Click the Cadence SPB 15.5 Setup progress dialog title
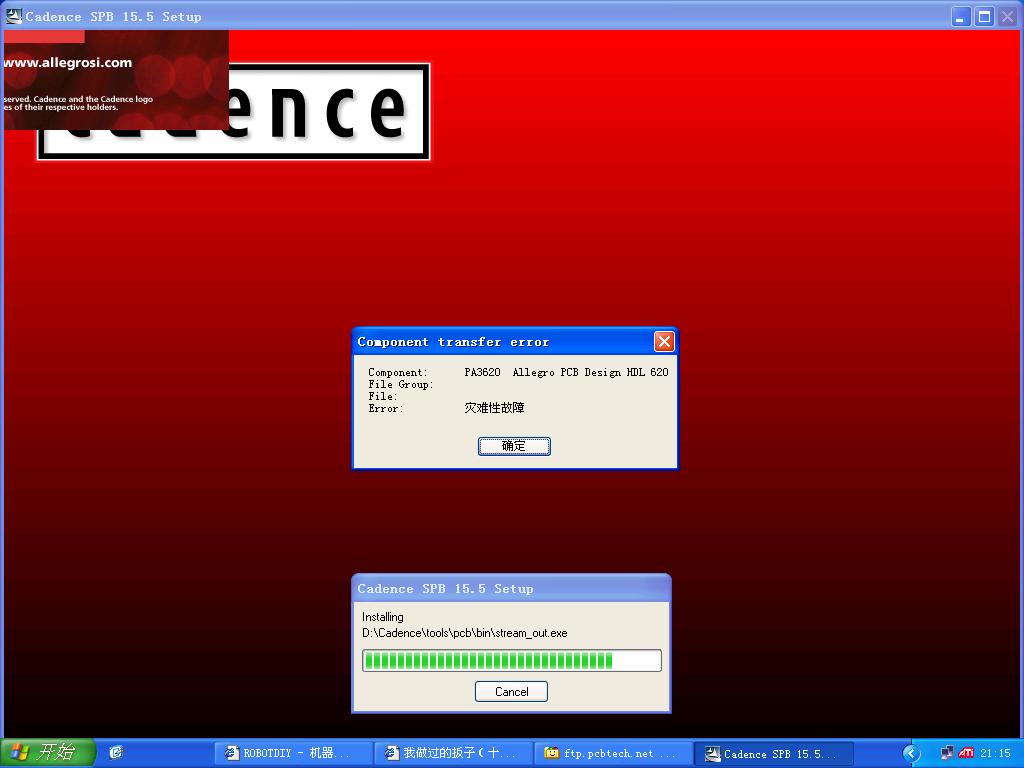The height and width of the screenshot is (768, 1024). pyautogui.click(x=445, y=588)
